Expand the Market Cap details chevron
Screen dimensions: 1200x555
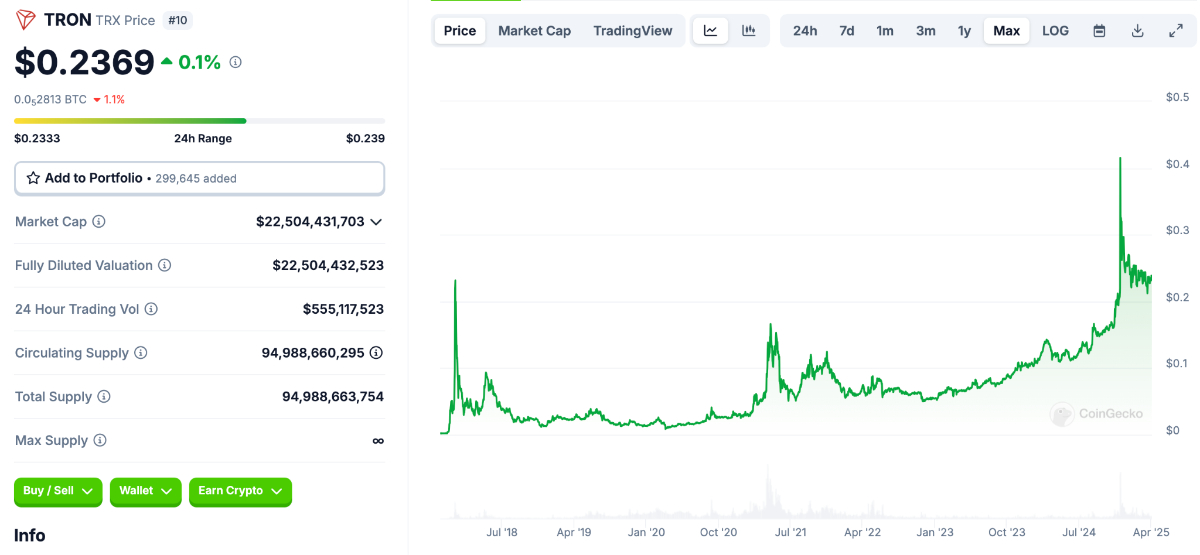pyautogui.click(x=376, y=222)
